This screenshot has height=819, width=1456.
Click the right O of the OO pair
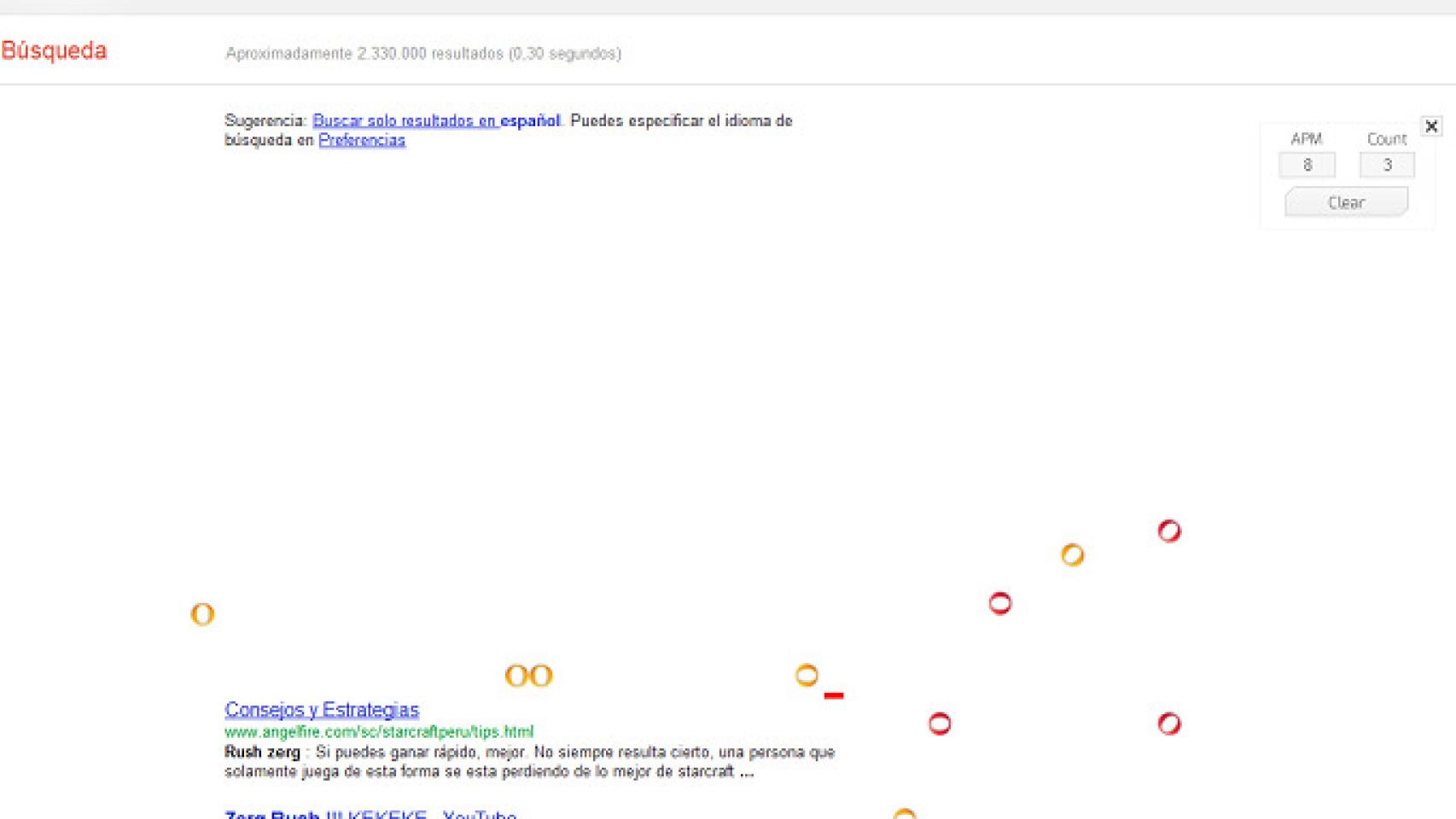pos(539,675)
